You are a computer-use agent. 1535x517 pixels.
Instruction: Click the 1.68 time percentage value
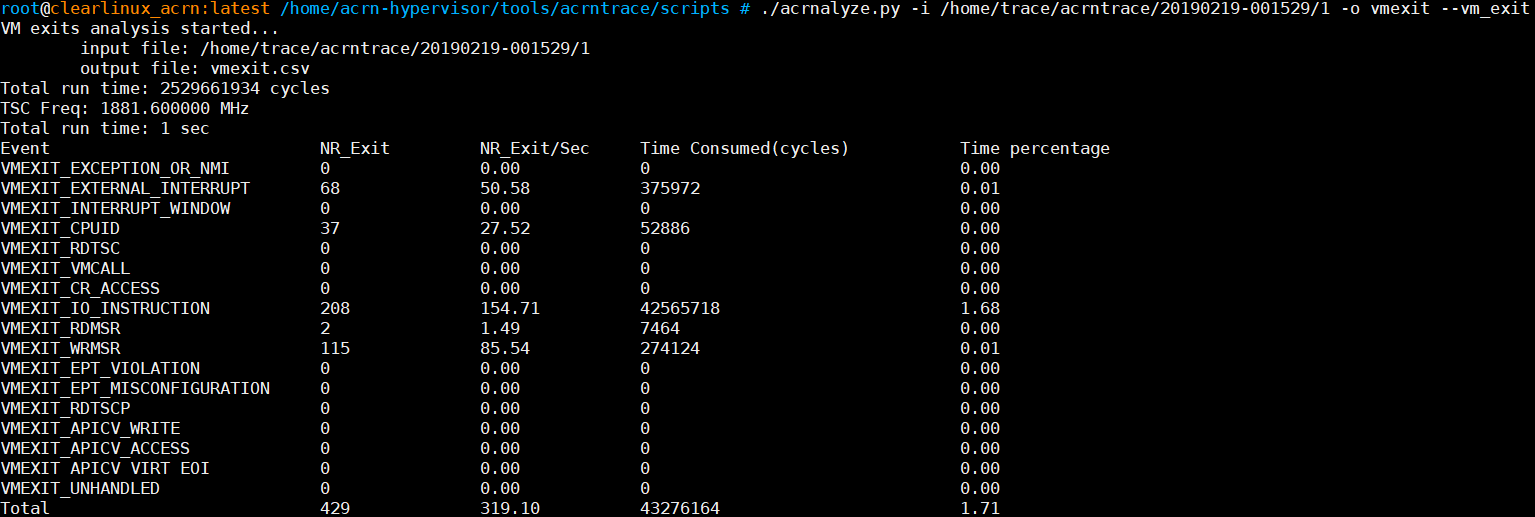980,308
